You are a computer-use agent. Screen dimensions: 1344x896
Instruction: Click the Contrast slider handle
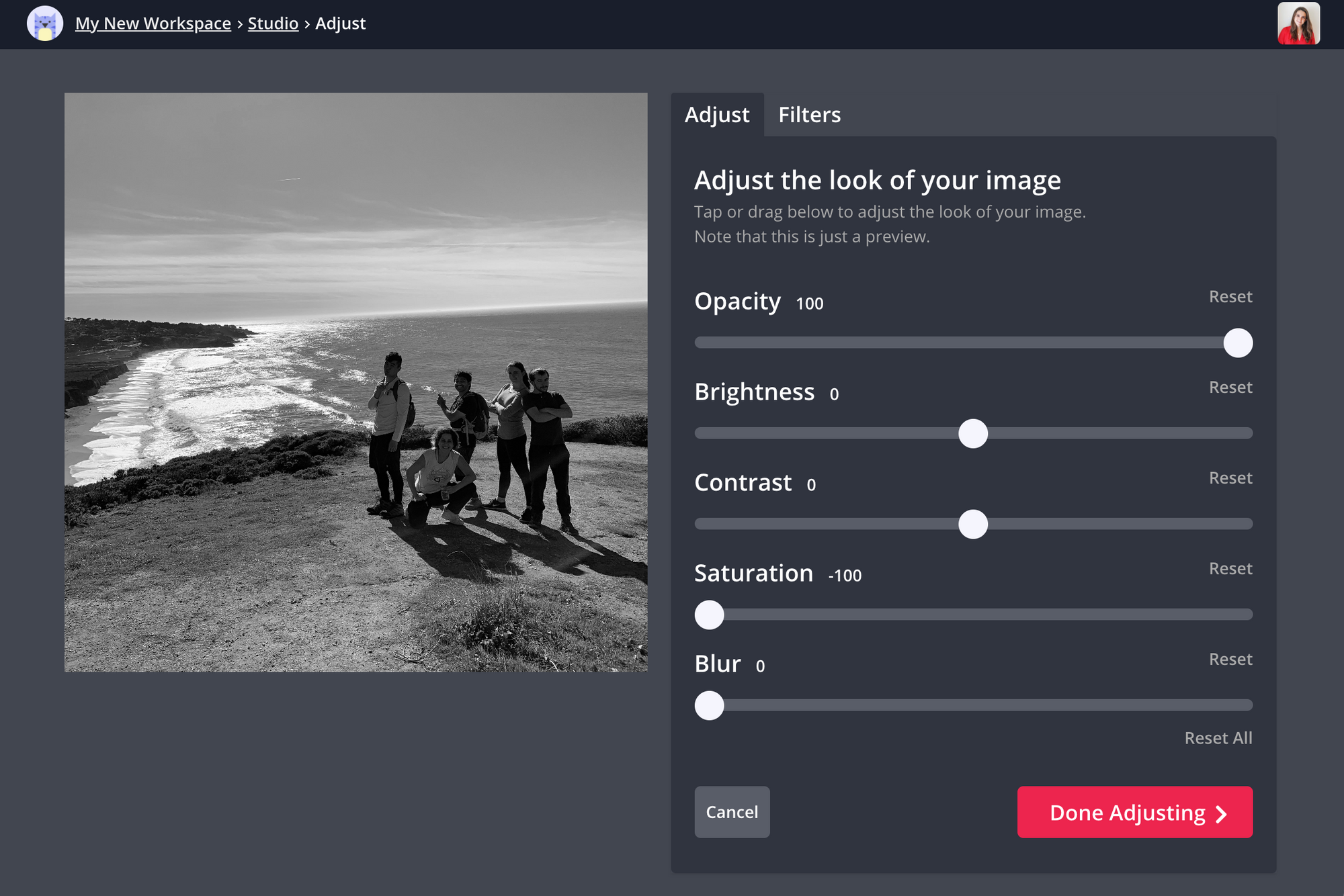(973, 525)
